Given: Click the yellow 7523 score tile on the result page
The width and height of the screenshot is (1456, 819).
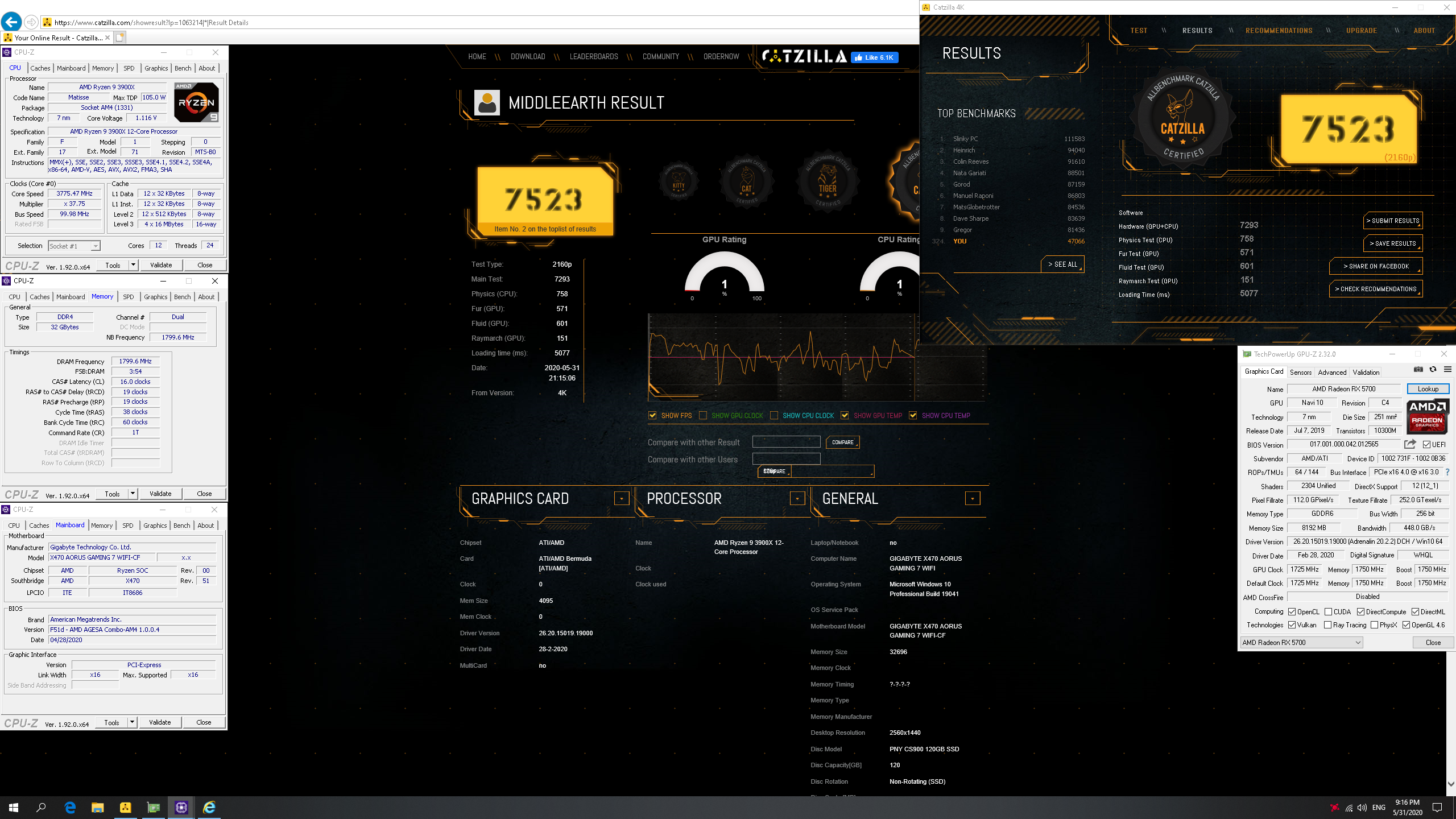Looking at the screenshot, I should point(545,200).
